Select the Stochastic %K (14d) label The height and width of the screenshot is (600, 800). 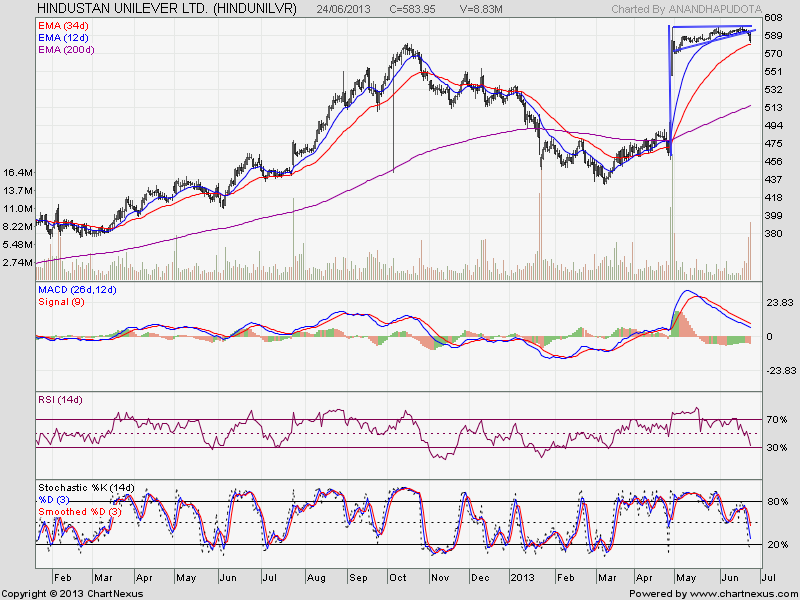tap(86, 488)
